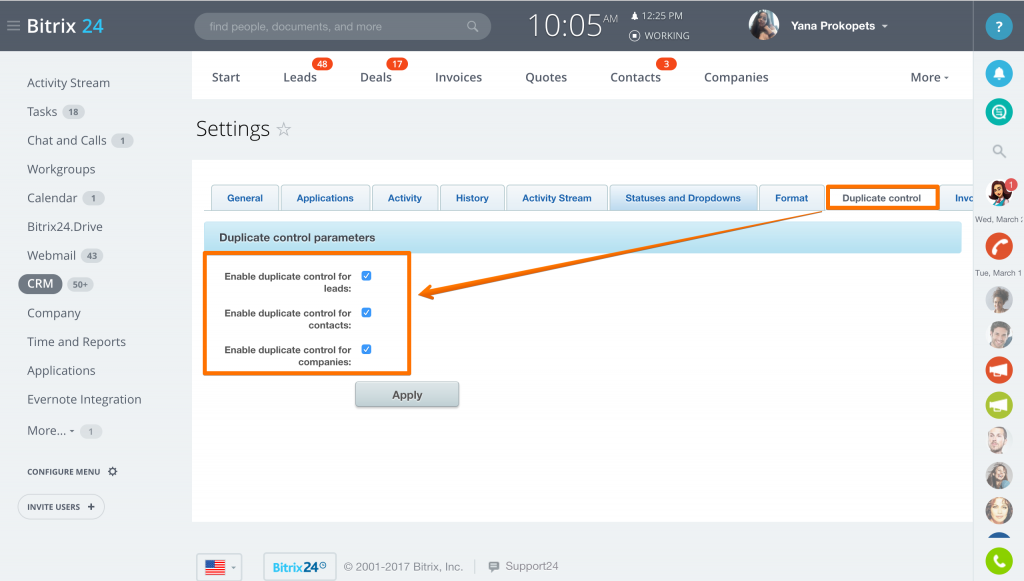1024x581 pixels.
Task: Click the green phone dial icon
Action: pos(999,561)
